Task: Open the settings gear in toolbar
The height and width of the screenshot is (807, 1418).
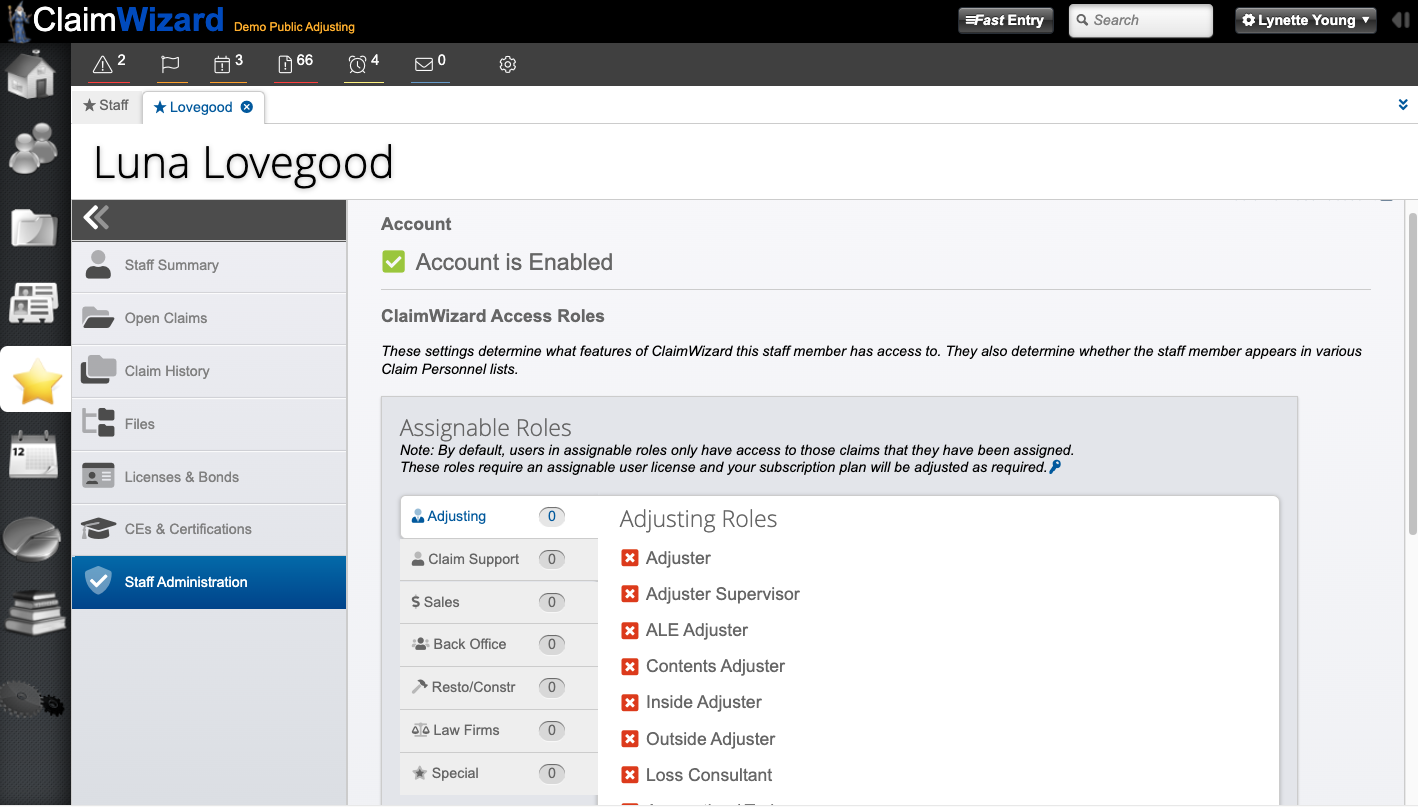Action: click(x=507, y=65)
